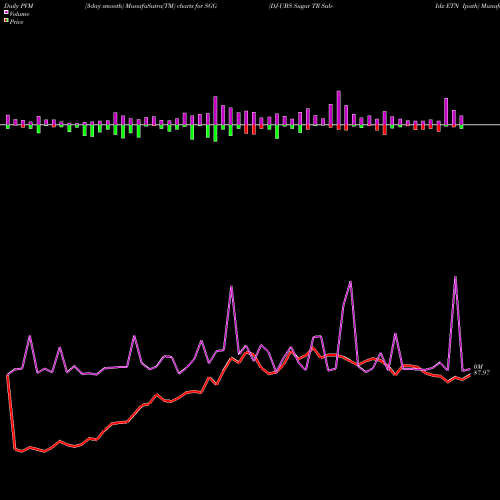The height and width of the screenshot is (500, 500).
Task: Click the 'Daily PVM' title text
Action: [x=19, y=6]
